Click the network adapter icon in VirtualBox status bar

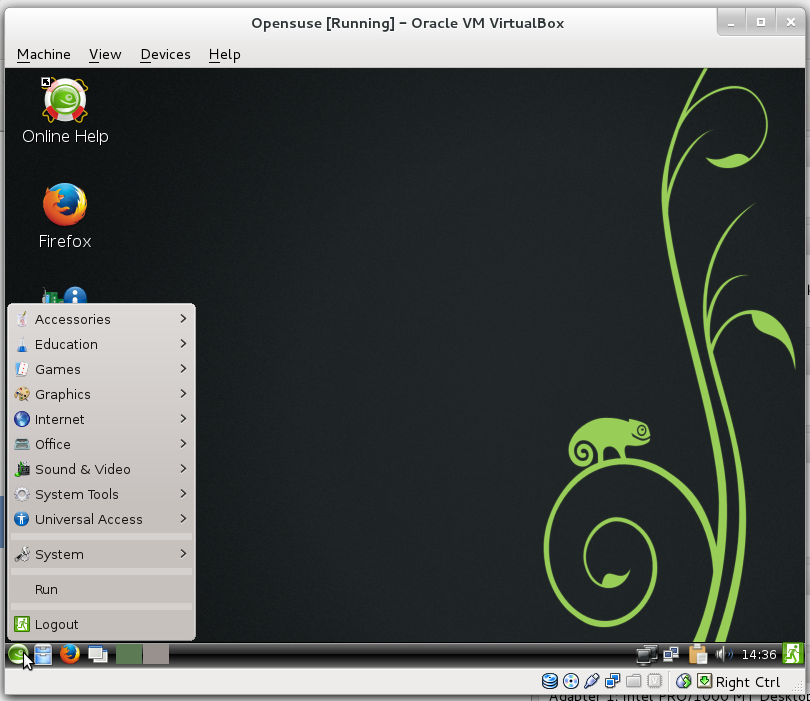pos(613,680)
